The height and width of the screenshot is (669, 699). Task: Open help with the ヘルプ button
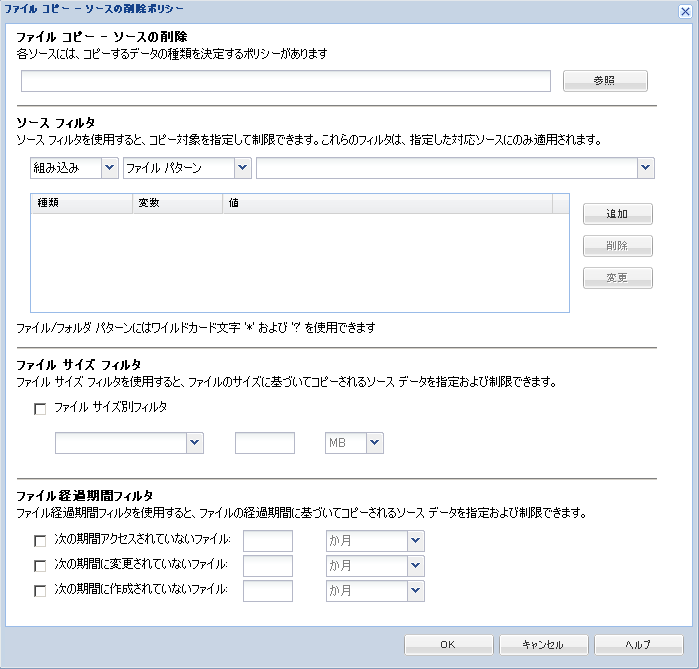pos(638,645)
